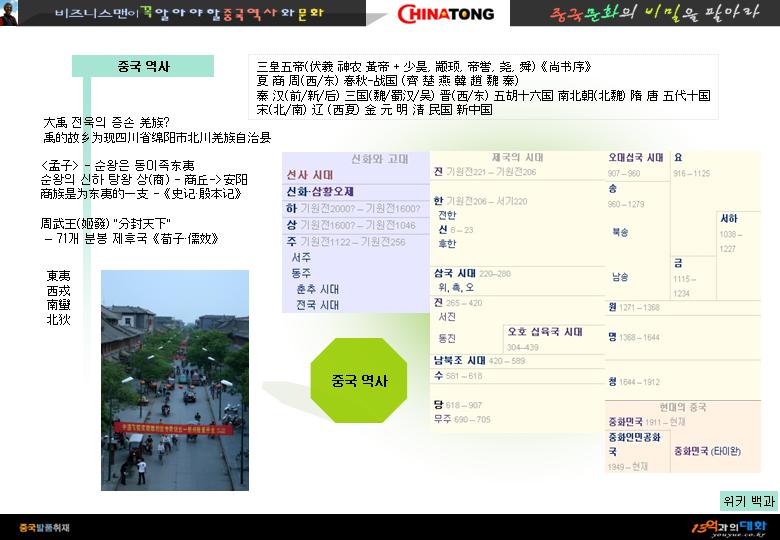
Task: Open the 한 기원전206 – 서기220 entry
Action: click(x=480, y=201)
